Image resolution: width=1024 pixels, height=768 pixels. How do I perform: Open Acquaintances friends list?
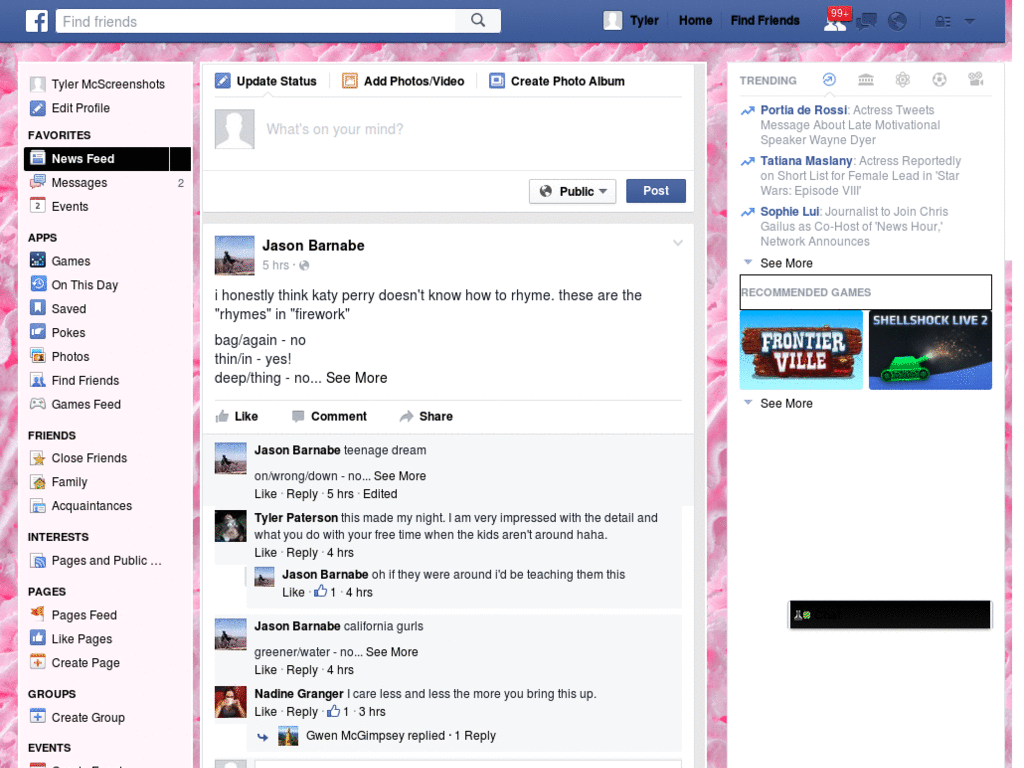(x=91, y=505)
